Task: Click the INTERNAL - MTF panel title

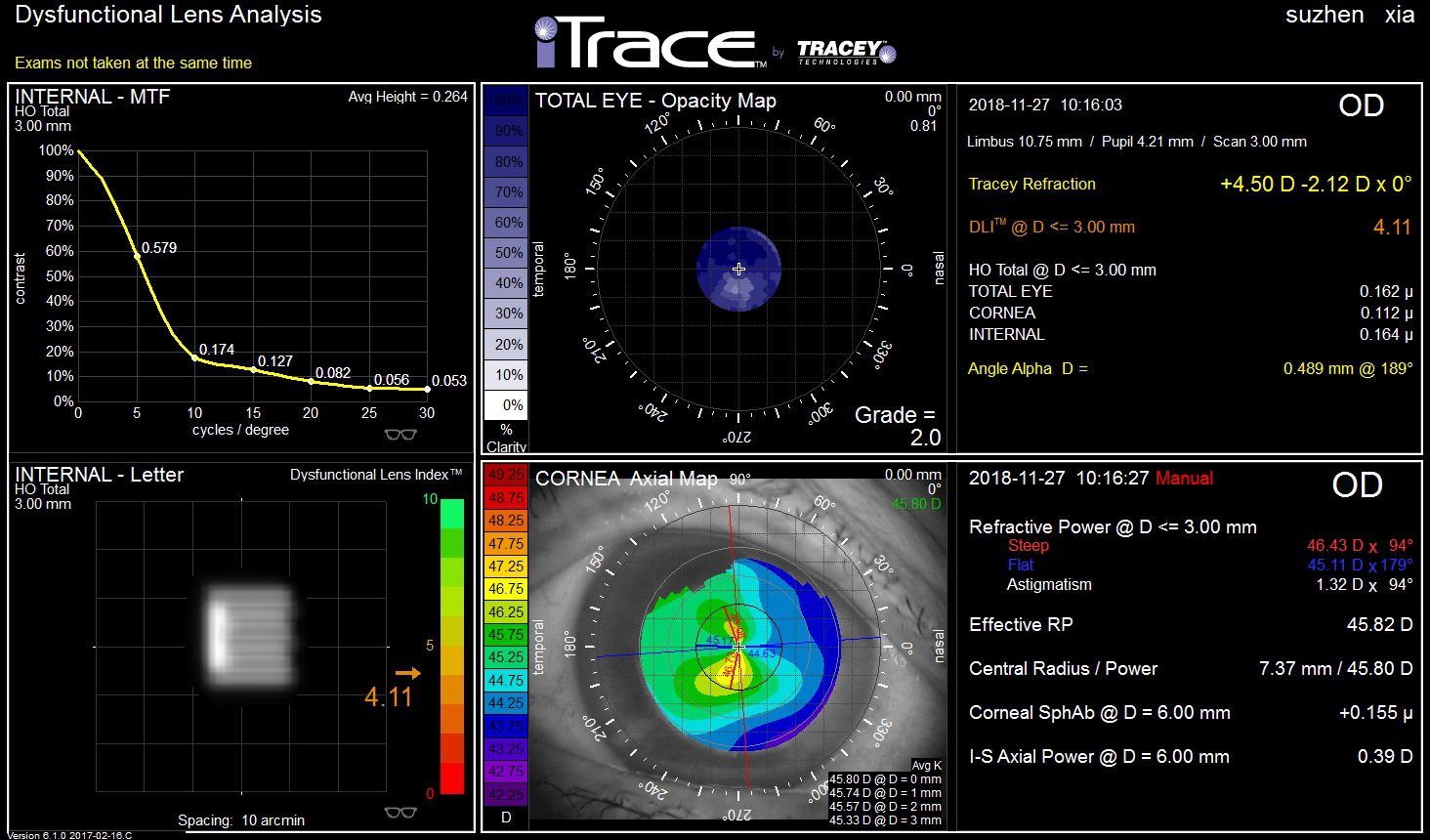Action: pyautogui.click(x=92, y=97)
